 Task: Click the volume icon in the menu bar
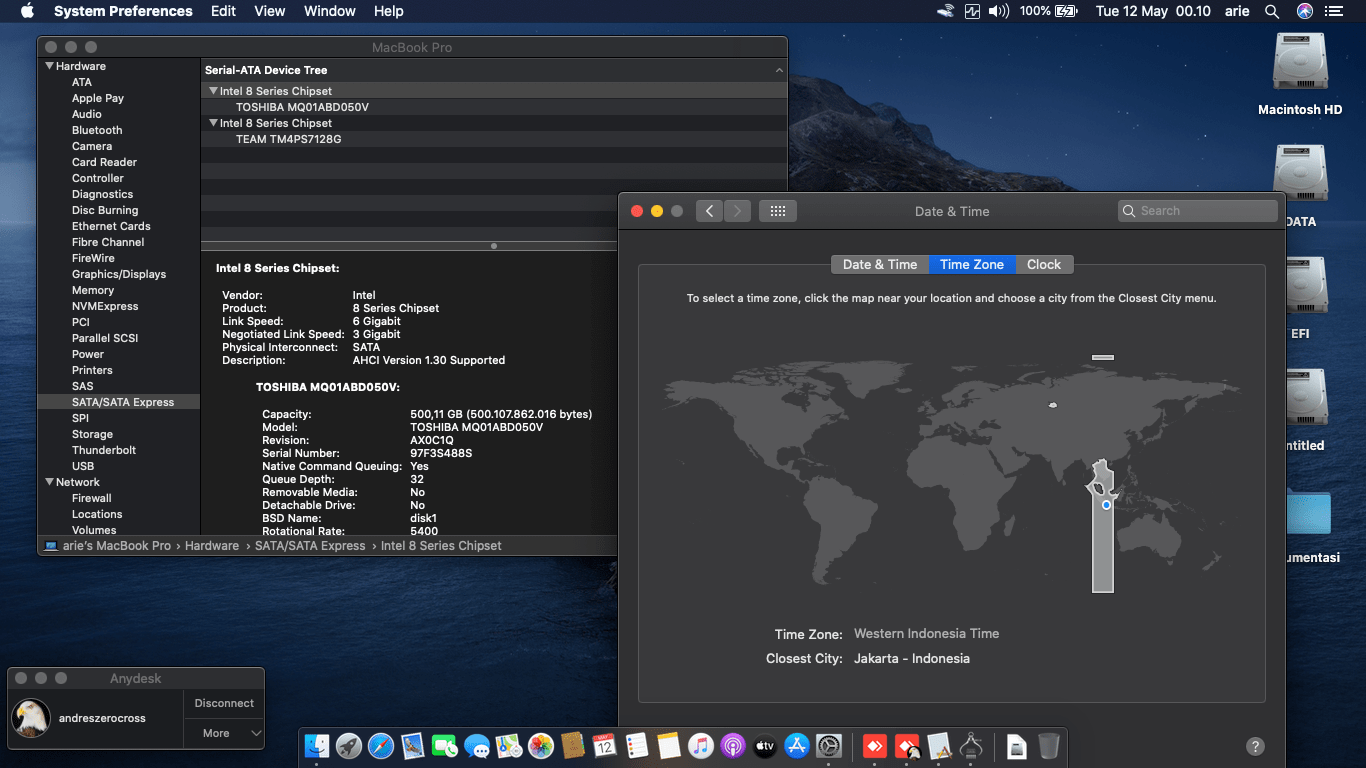(x=999, y=11)
